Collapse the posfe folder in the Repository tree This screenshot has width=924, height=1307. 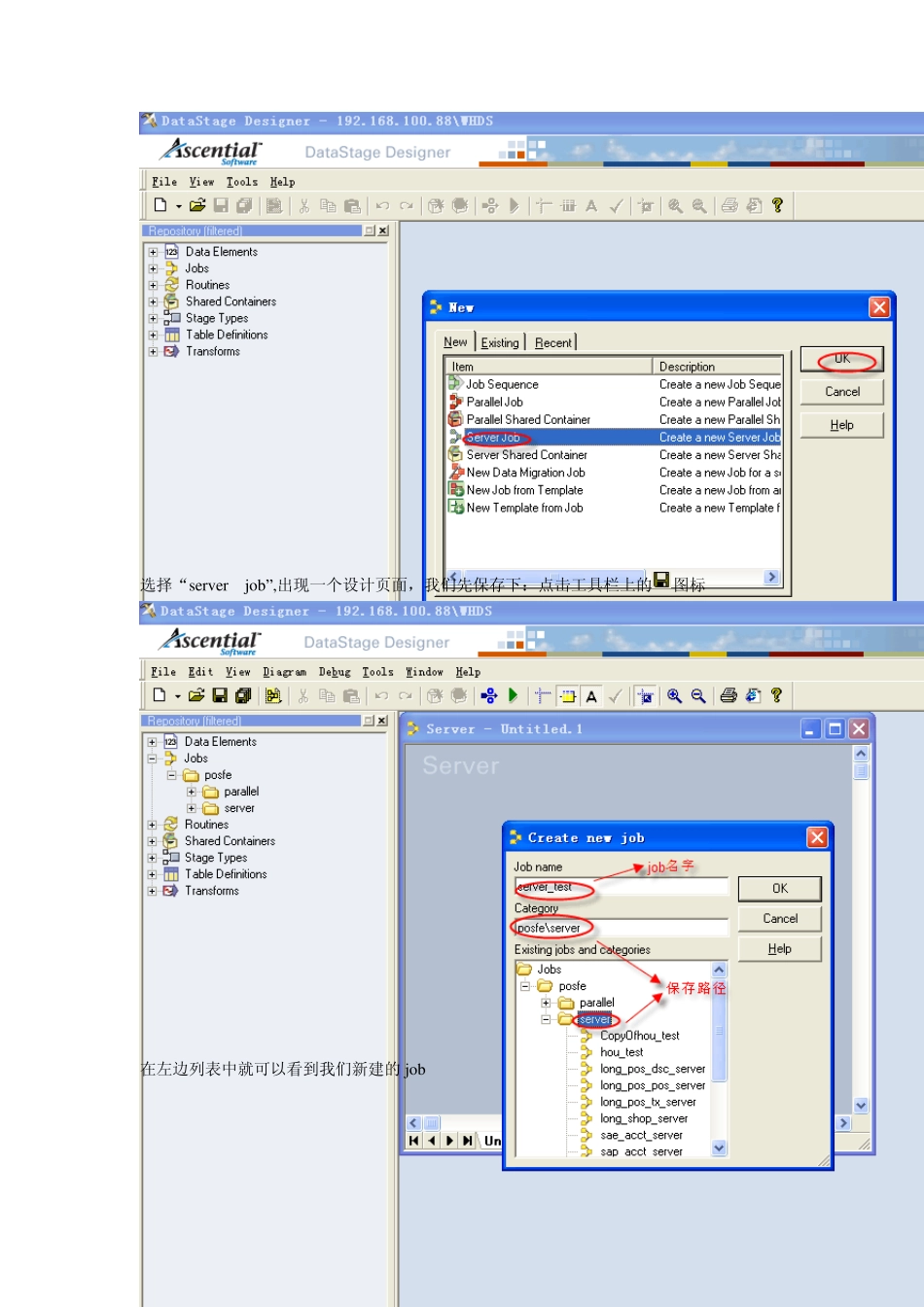[171, 775]
